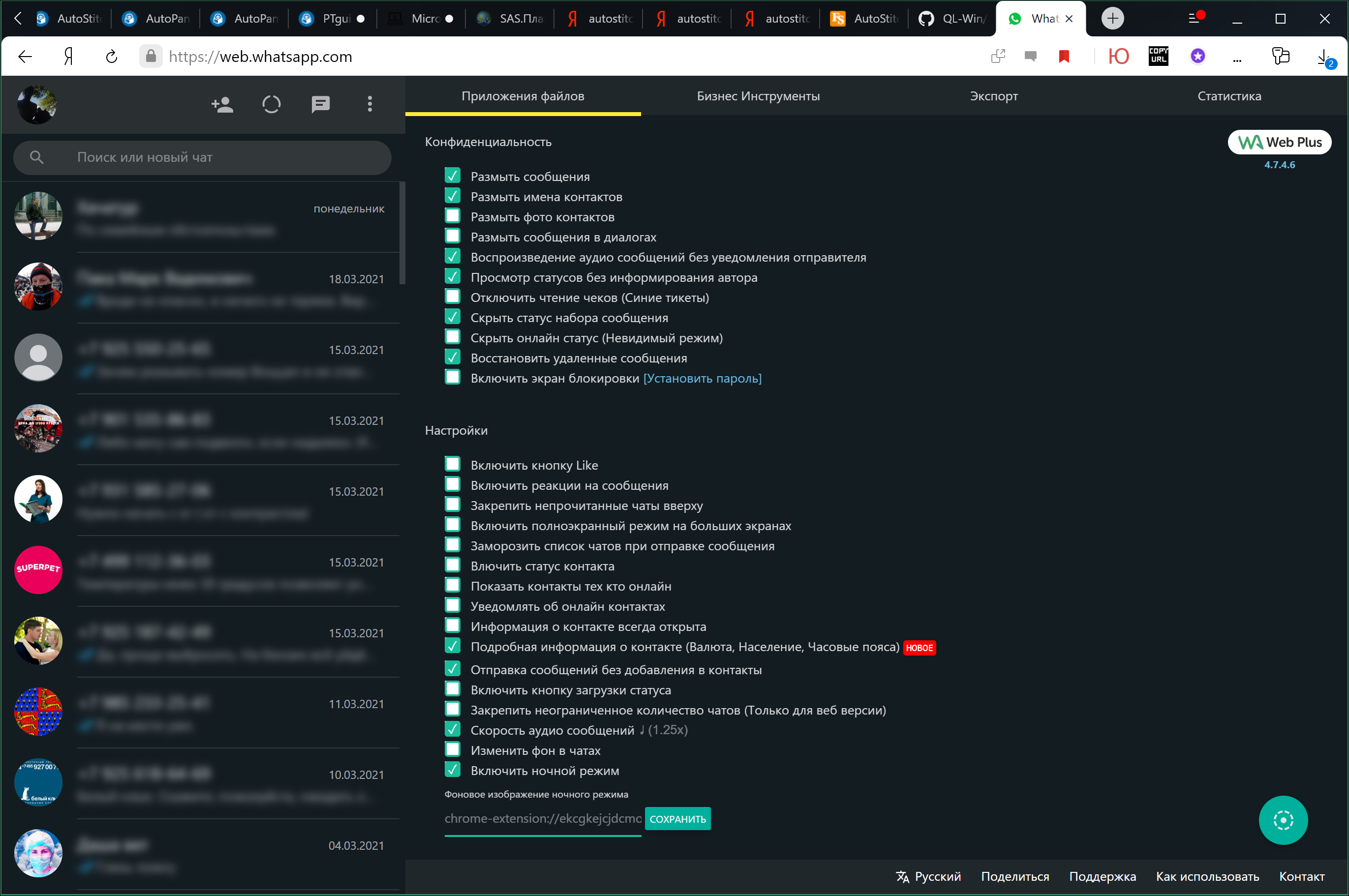Open the browser collections icon
This screenshot has width=1349, height=896.
coord(1281,56)
